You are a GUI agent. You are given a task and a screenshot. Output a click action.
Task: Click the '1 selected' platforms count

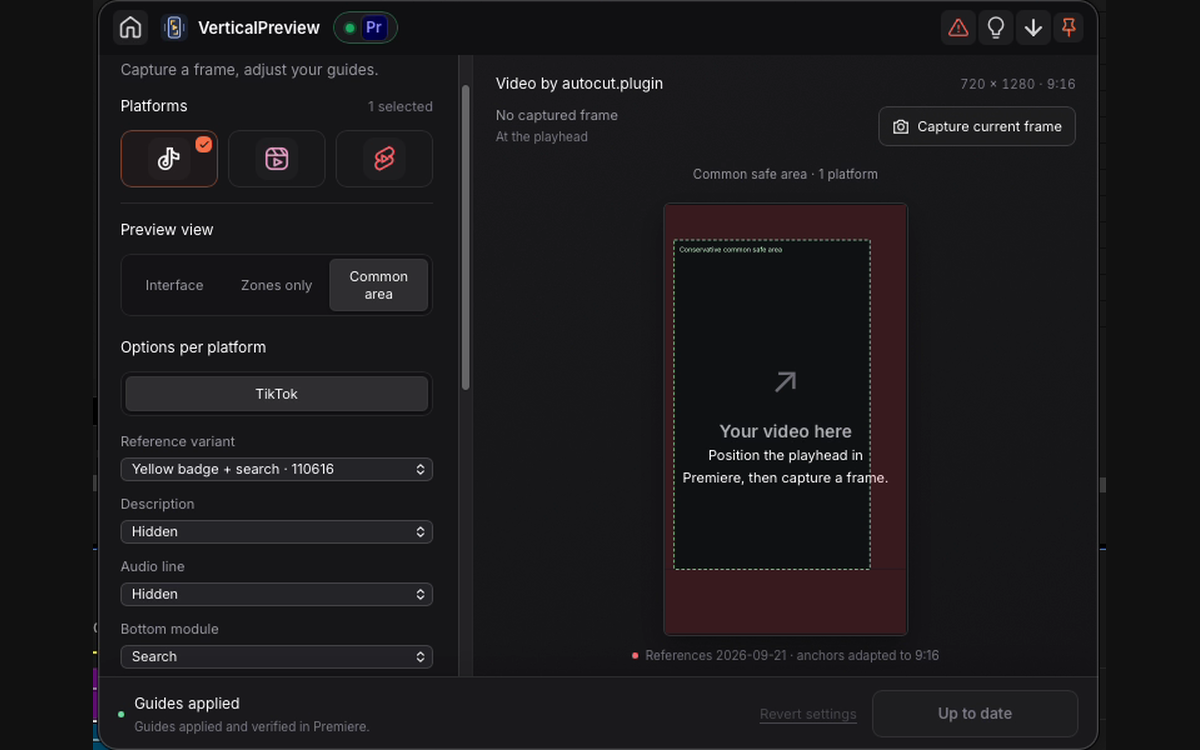[x=400, y=107]
